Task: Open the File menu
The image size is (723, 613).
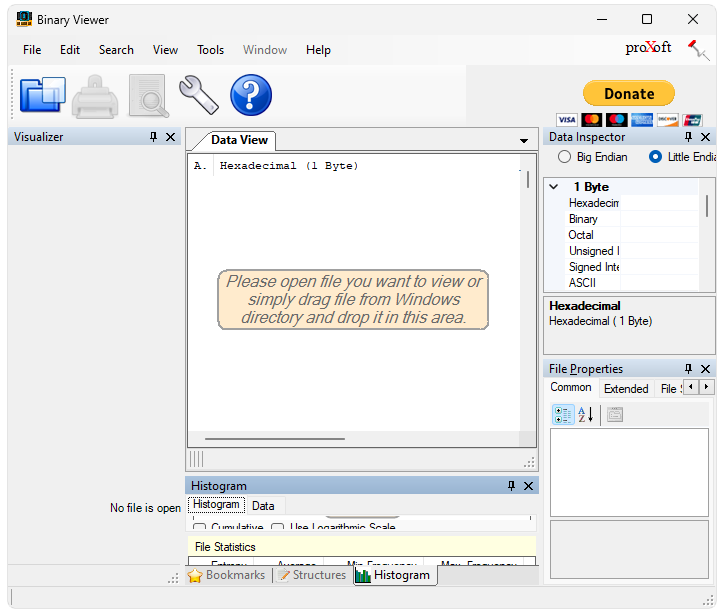Action: coord(32,50)
